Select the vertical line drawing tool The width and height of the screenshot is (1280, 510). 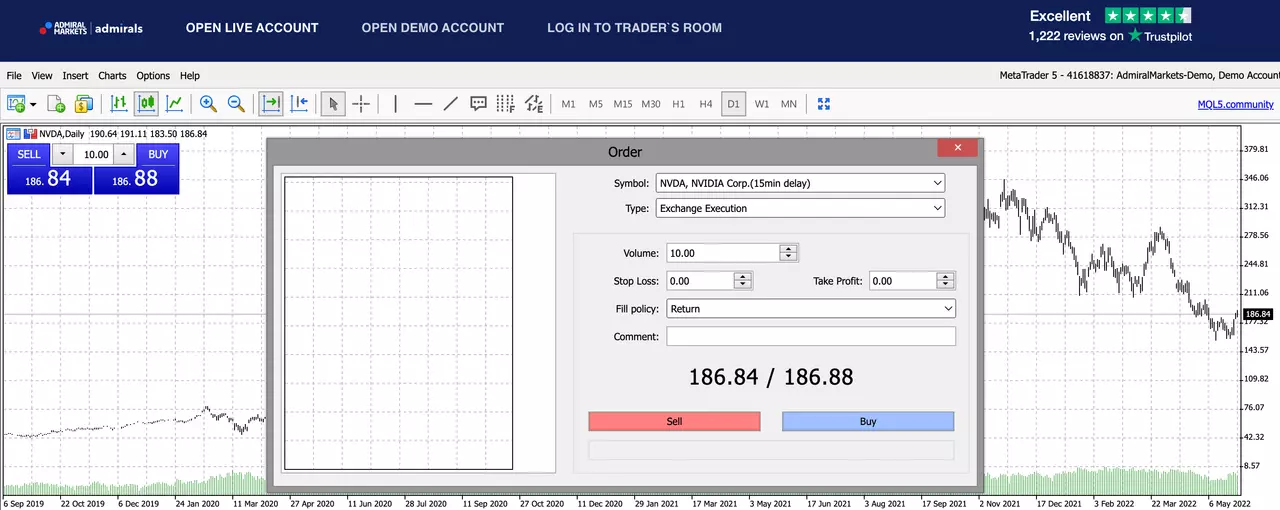coord(395,103)
